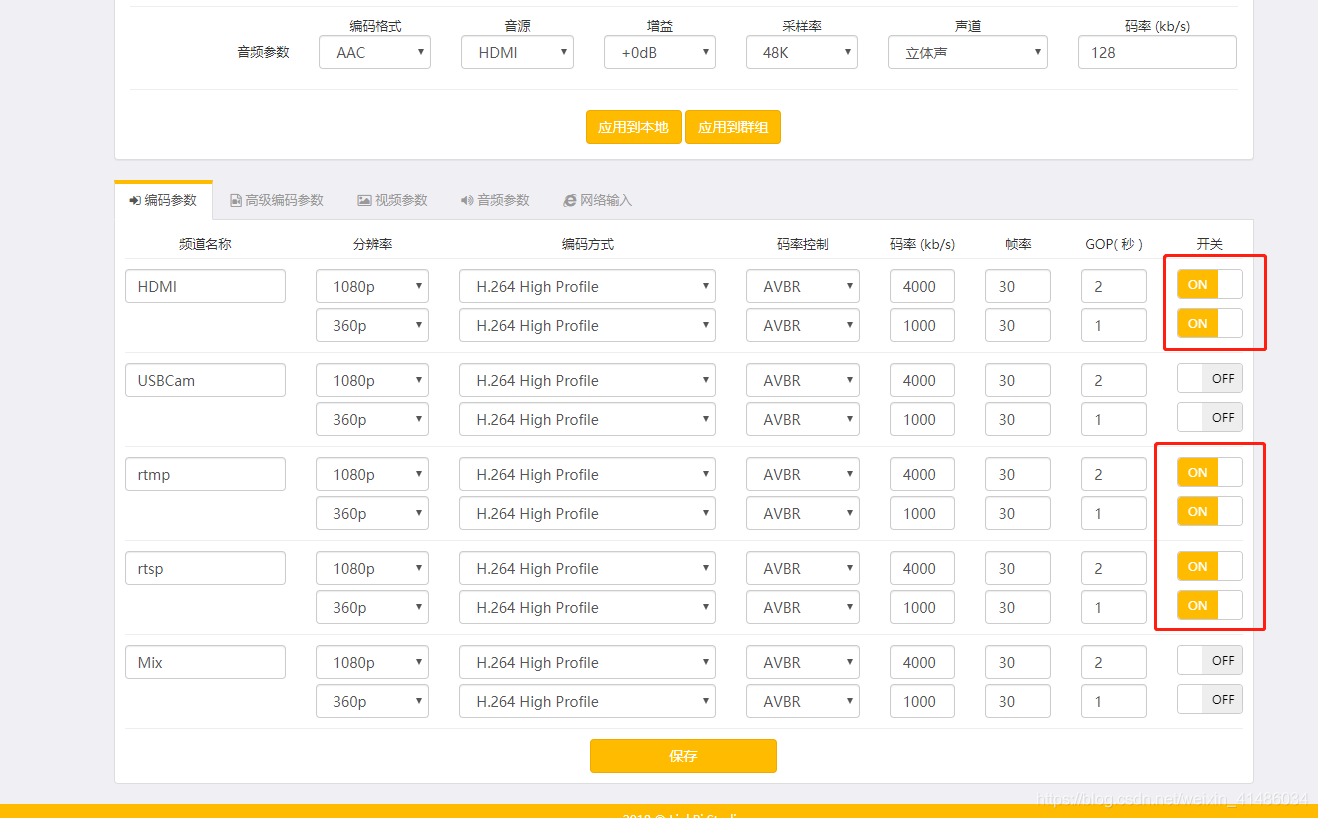Screen dimensions: 1318x818
Task: Open the rtsp 1080p row AVBR dropdown
Action: 803,568
